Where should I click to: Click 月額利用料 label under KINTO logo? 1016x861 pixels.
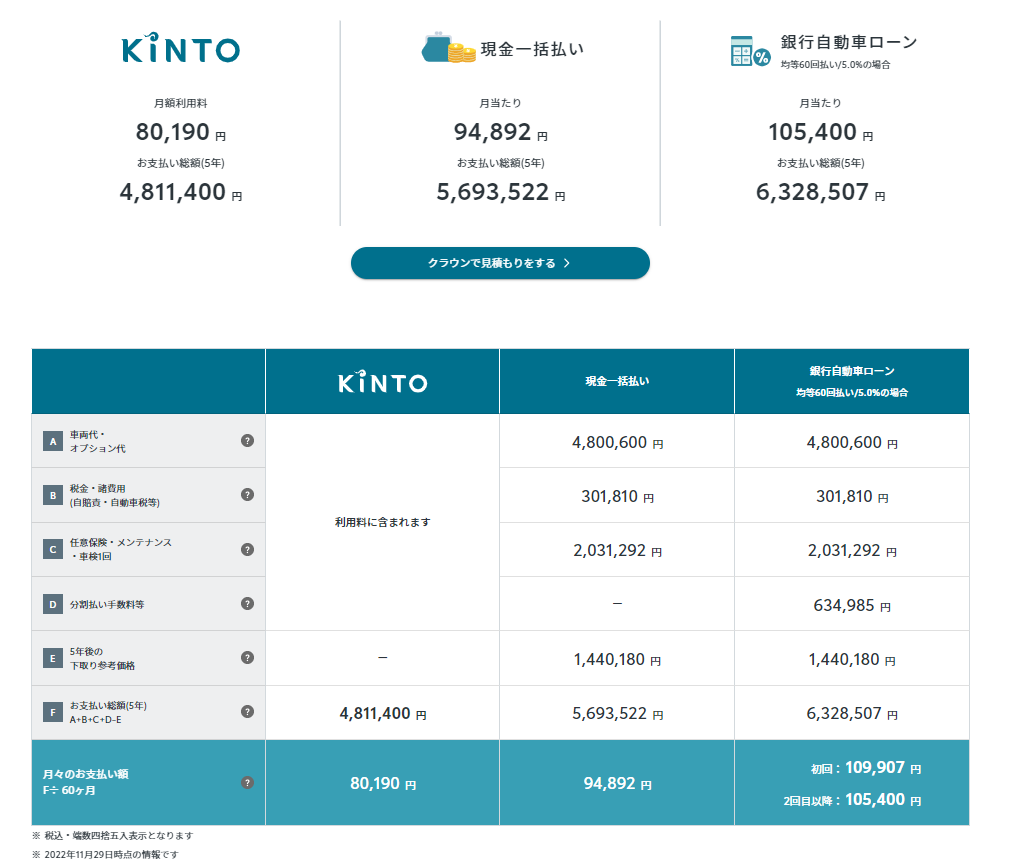point(181,103)
